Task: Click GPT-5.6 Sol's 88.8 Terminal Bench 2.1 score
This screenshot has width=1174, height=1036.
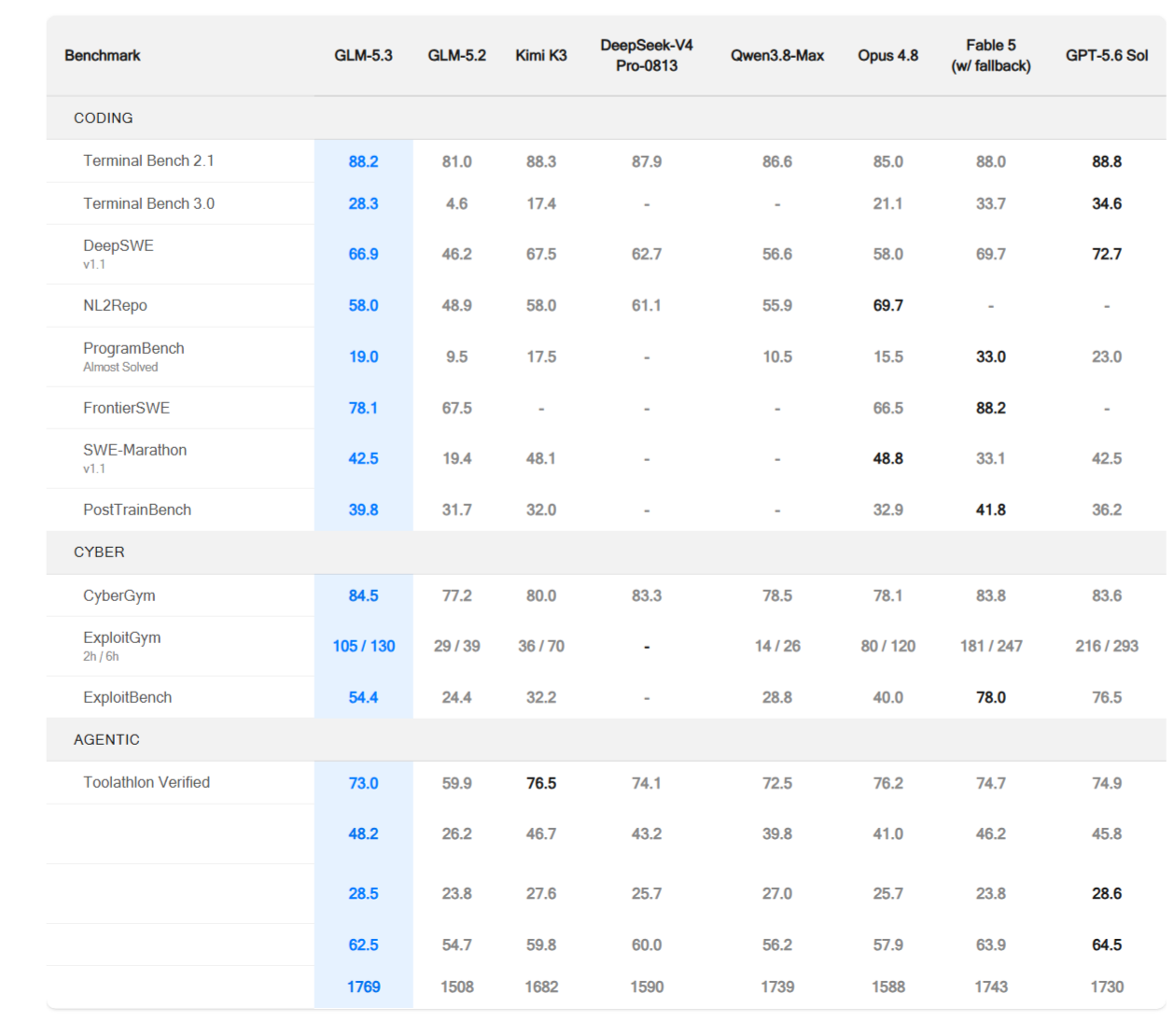Action: click(1107, 161)
